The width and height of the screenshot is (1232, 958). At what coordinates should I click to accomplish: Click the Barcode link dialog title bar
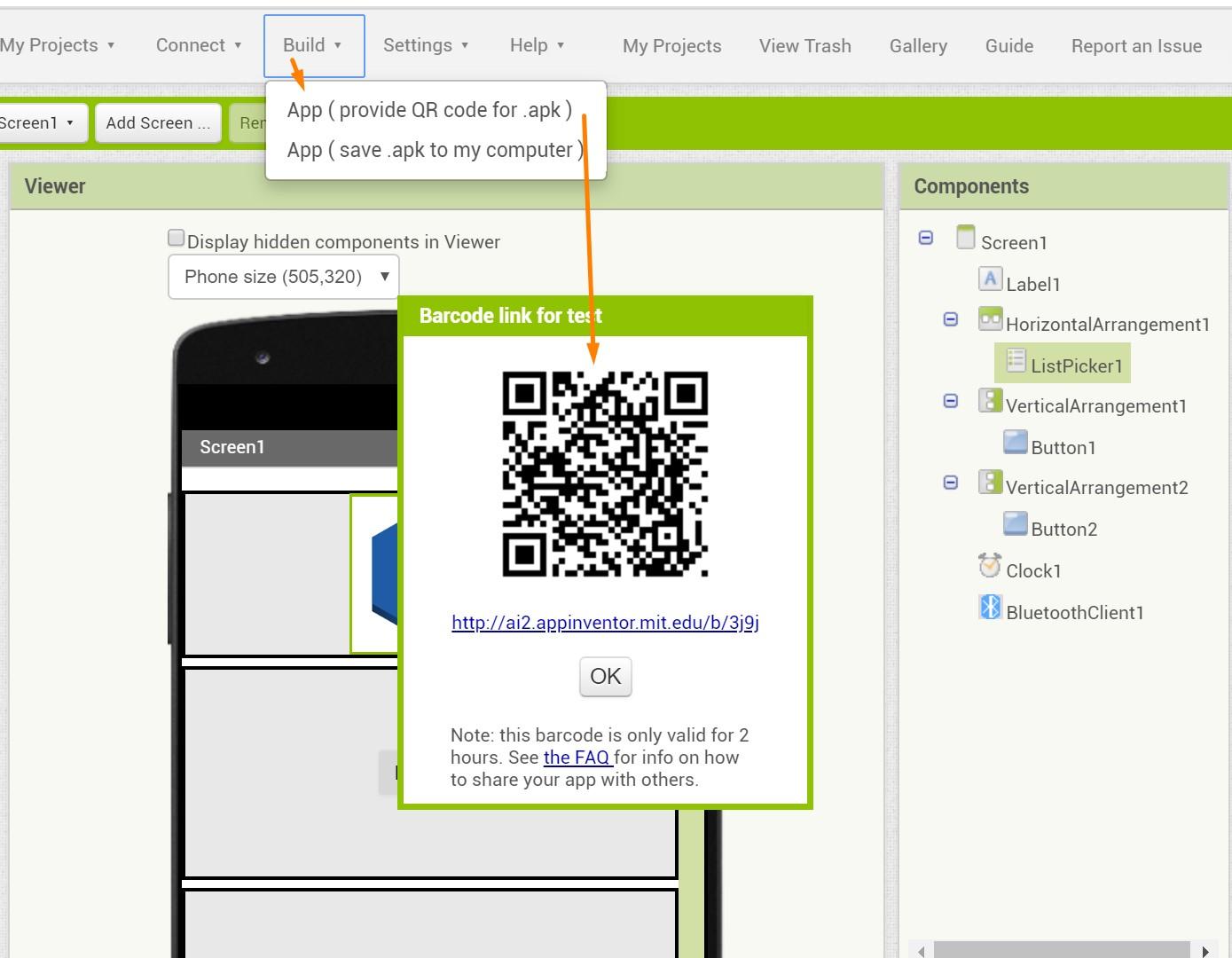(x=605, y=316)
